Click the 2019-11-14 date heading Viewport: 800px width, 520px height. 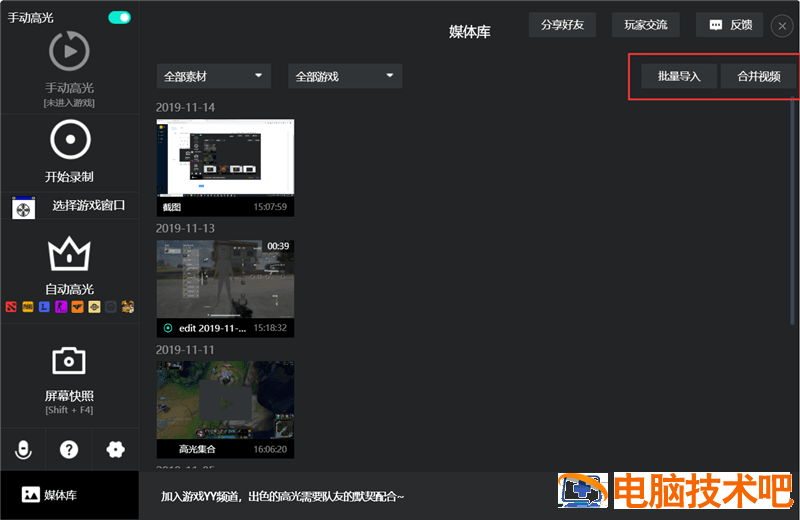click(x=185, y=108)
